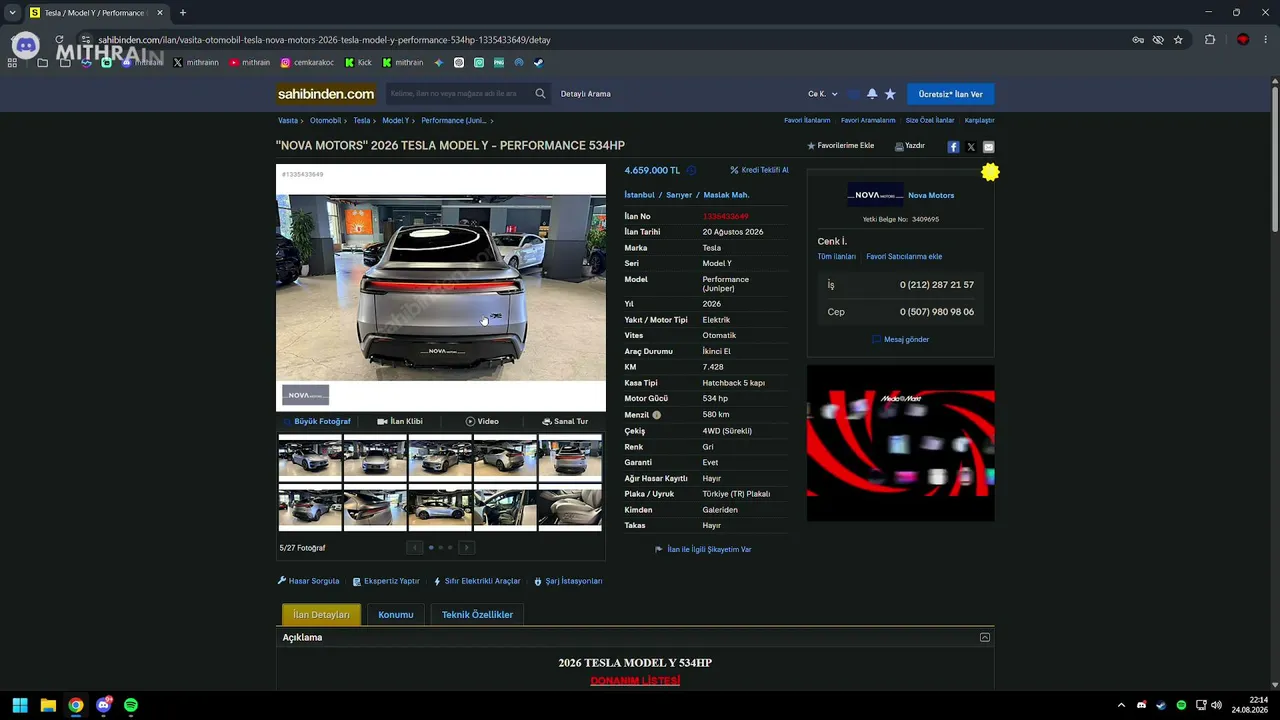Click the browser address bar URL
1280x720 pixels.
(325, 40)
